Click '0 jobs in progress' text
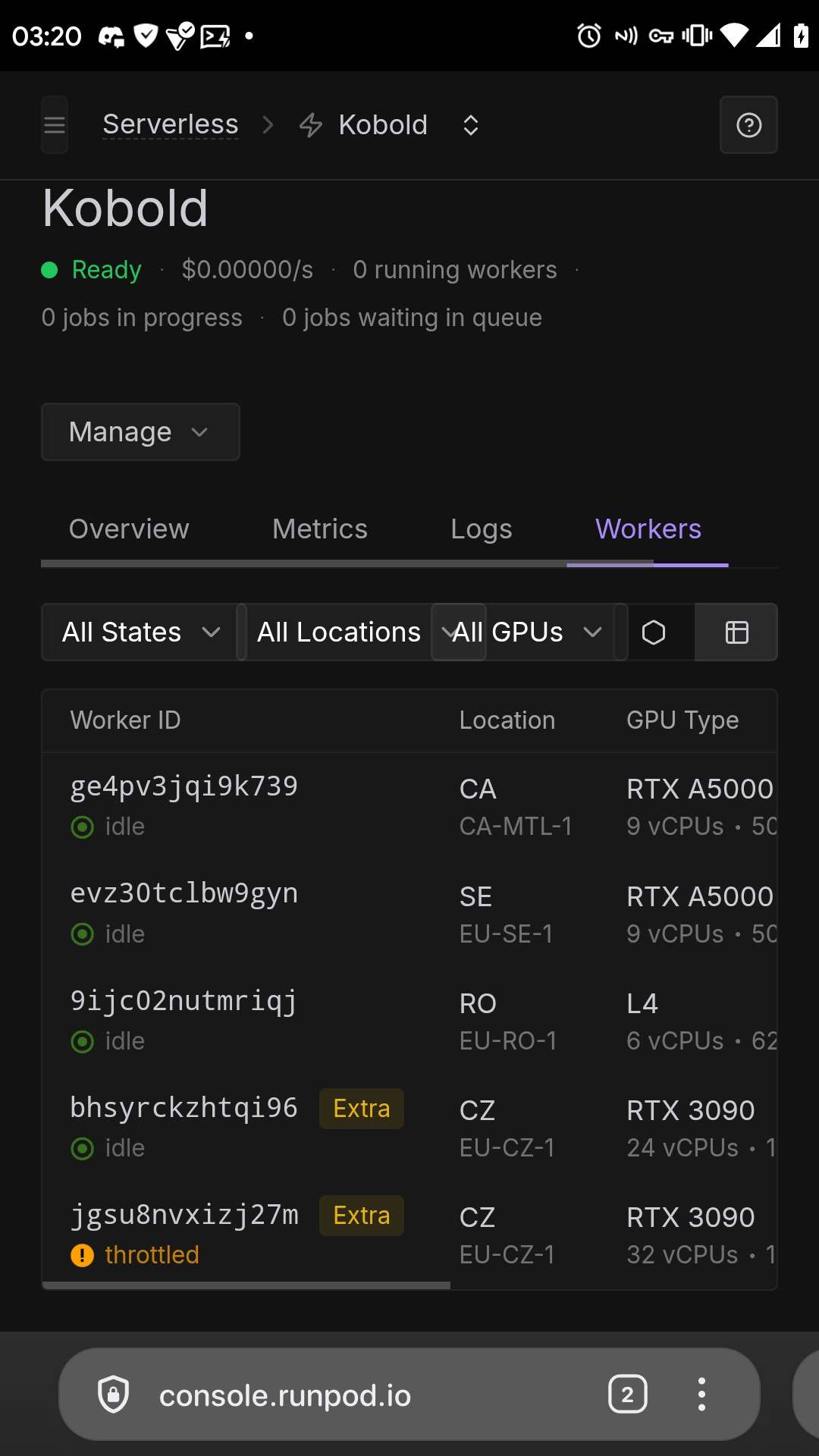Image resolution: width=819 pixels, height=1456 pixels. [x=142, y=318]
